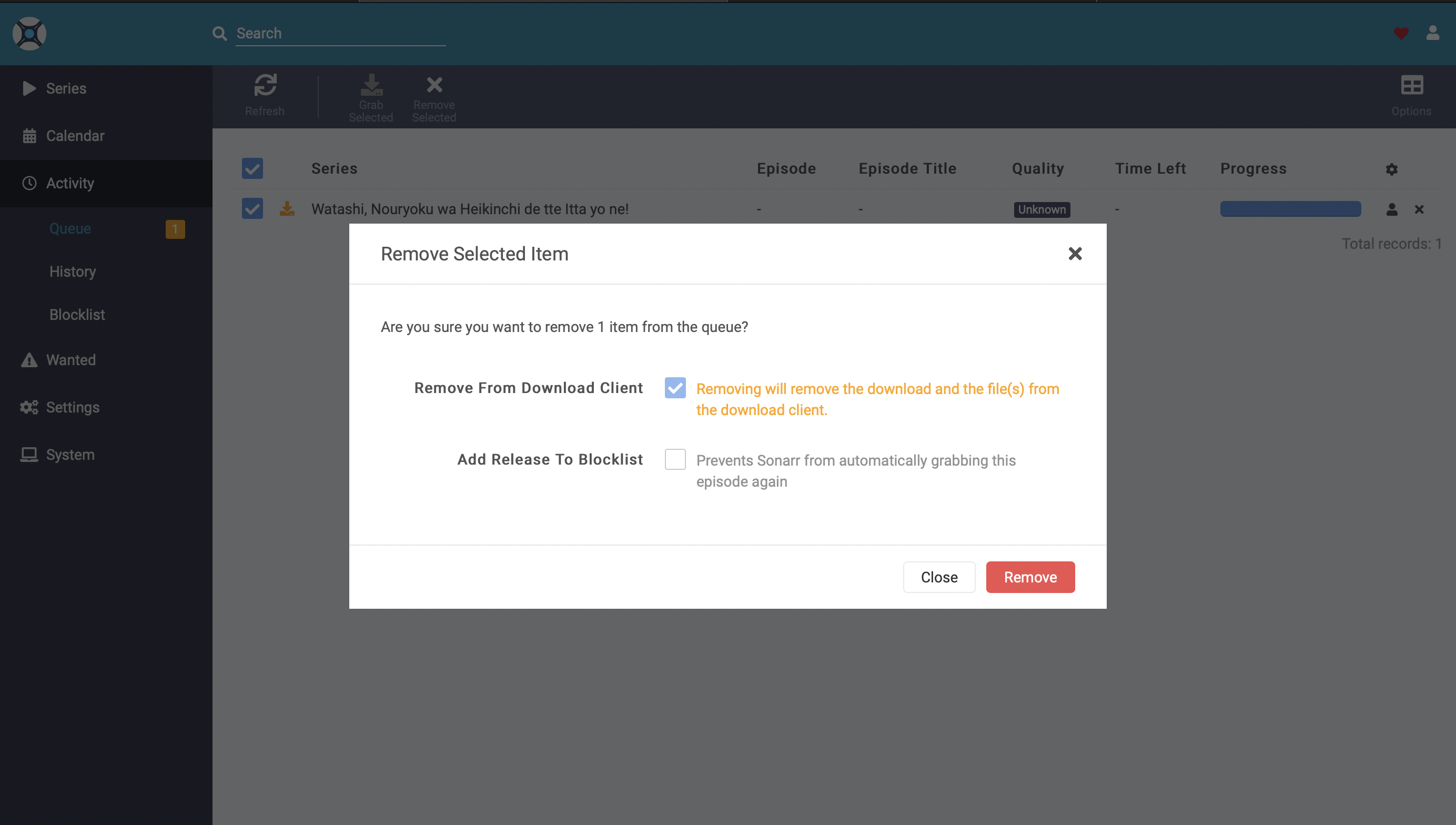Open the user account icon in top bar
Image resolution: width=1456 pixels, height=825 pixels.
point(1432,34)
